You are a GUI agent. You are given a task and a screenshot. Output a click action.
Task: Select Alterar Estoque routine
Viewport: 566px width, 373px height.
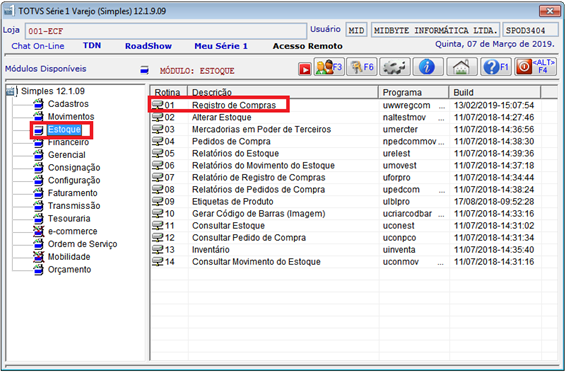[222, 117]
